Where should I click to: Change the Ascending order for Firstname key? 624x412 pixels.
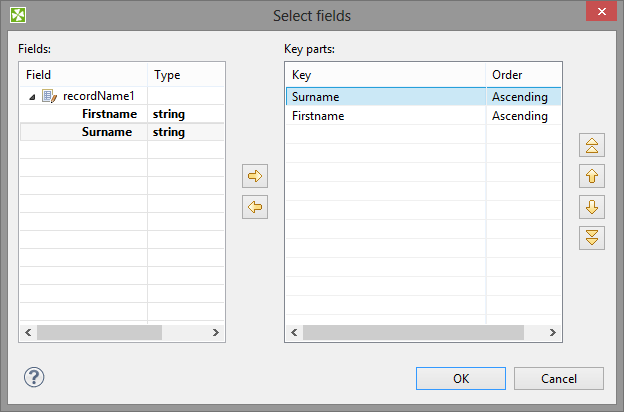tap(520, 116)
